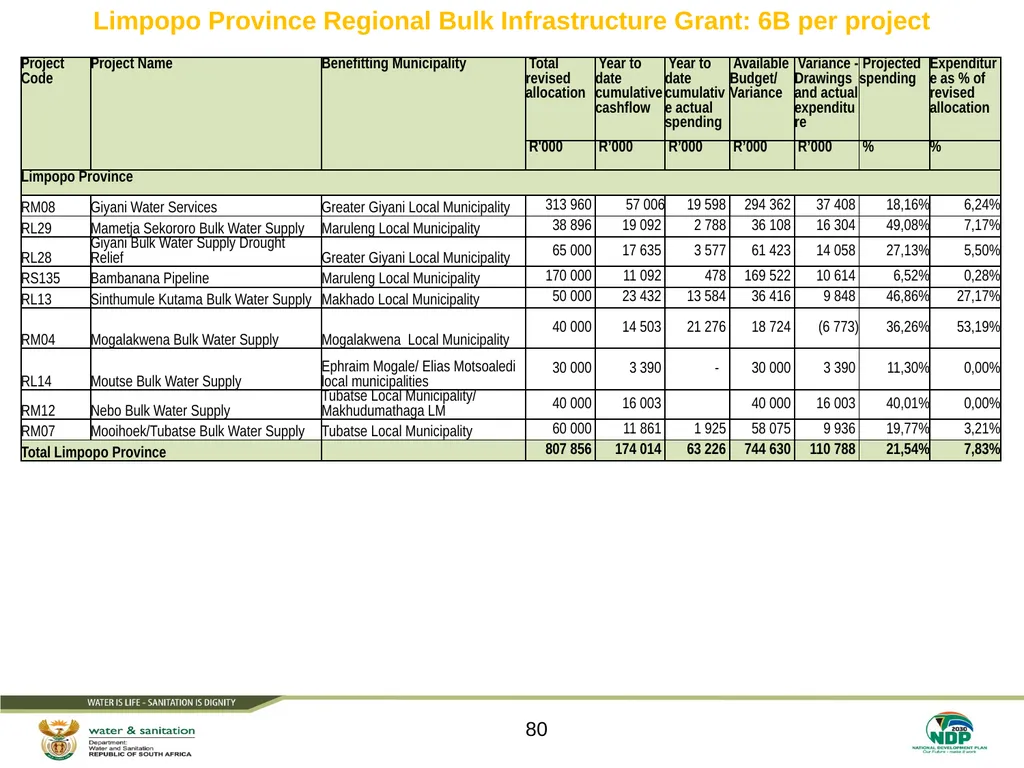Screen dimensions: 1024x768
Task: Click total projected spending 21,54%
Action: (907, 449)
